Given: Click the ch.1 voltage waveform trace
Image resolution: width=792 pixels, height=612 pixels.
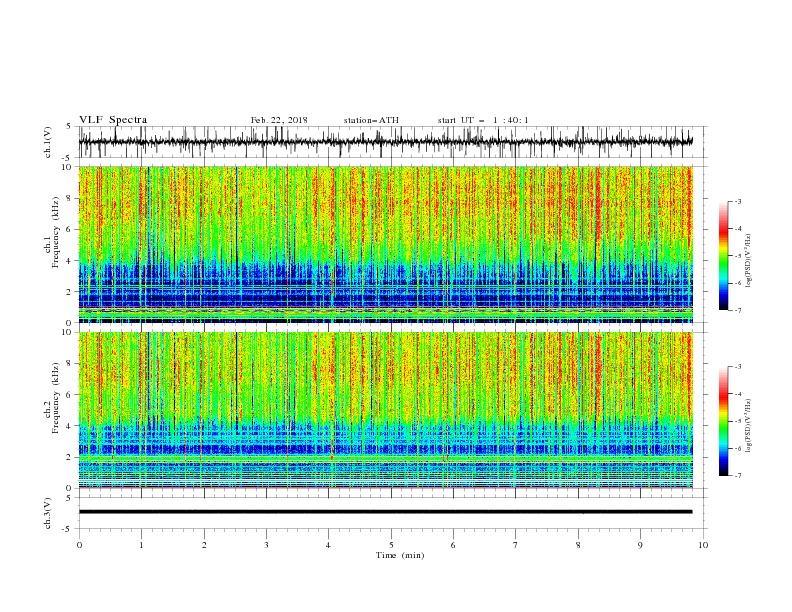Looking at the screenshot, I should (385, 141).
